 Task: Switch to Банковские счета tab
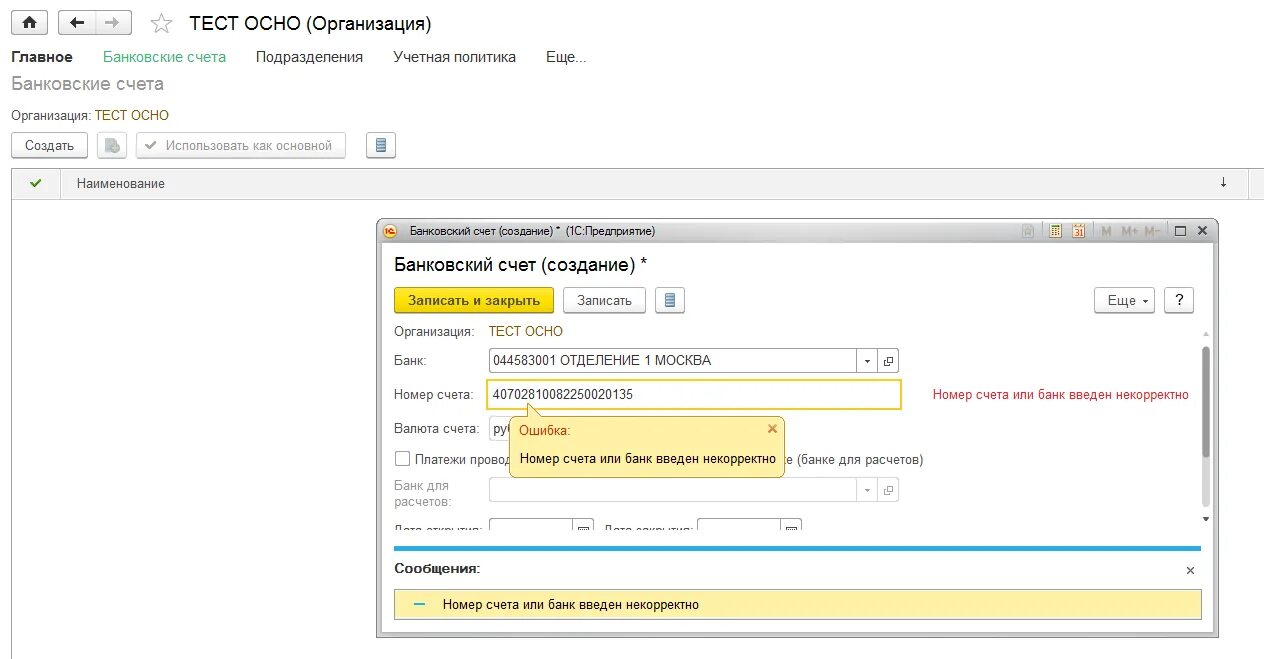[164, 57]
